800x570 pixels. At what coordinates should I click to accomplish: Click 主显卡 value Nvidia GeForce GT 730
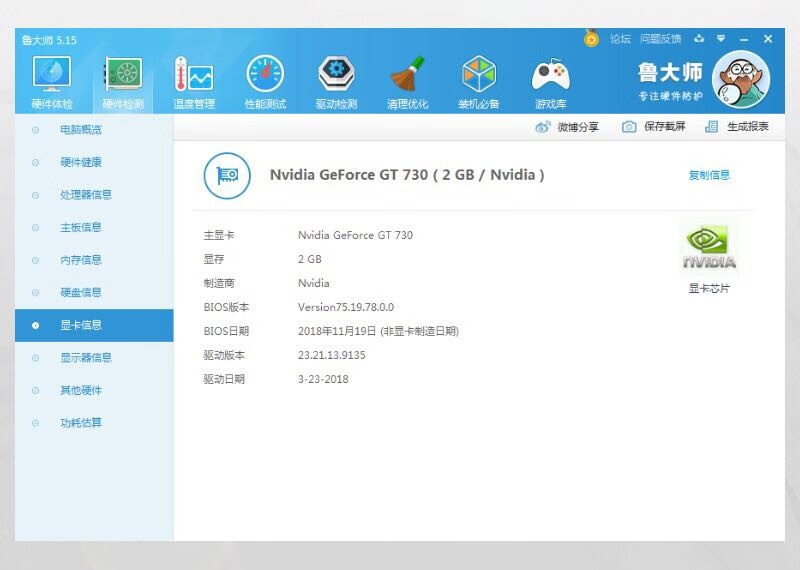coord(355,235)
